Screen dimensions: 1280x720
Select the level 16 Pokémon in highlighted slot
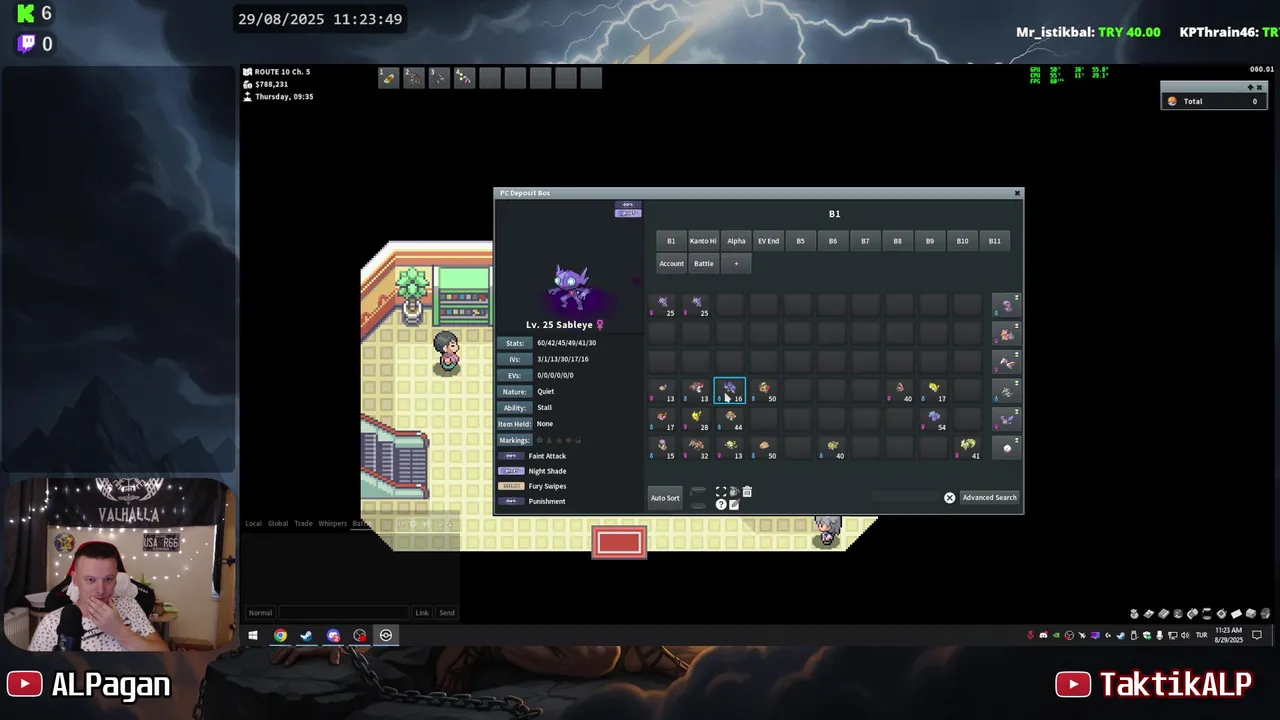[730, 391]
